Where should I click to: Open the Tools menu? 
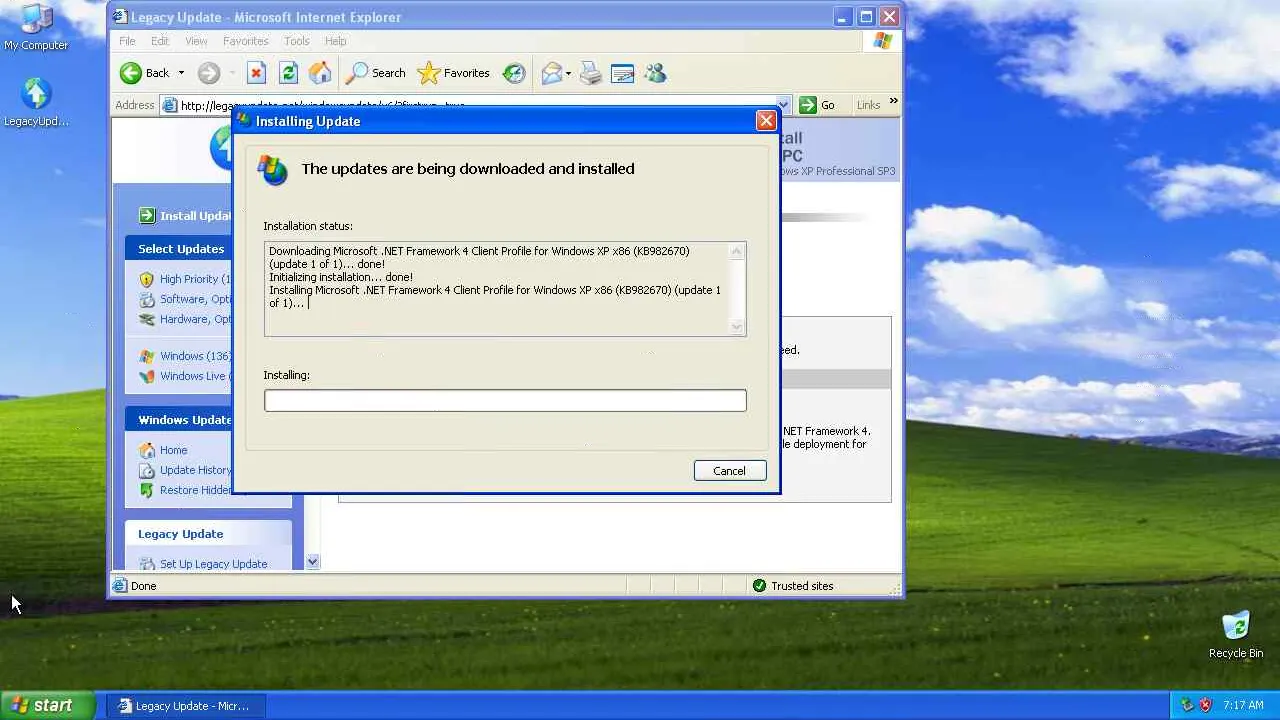coord(297,41)
